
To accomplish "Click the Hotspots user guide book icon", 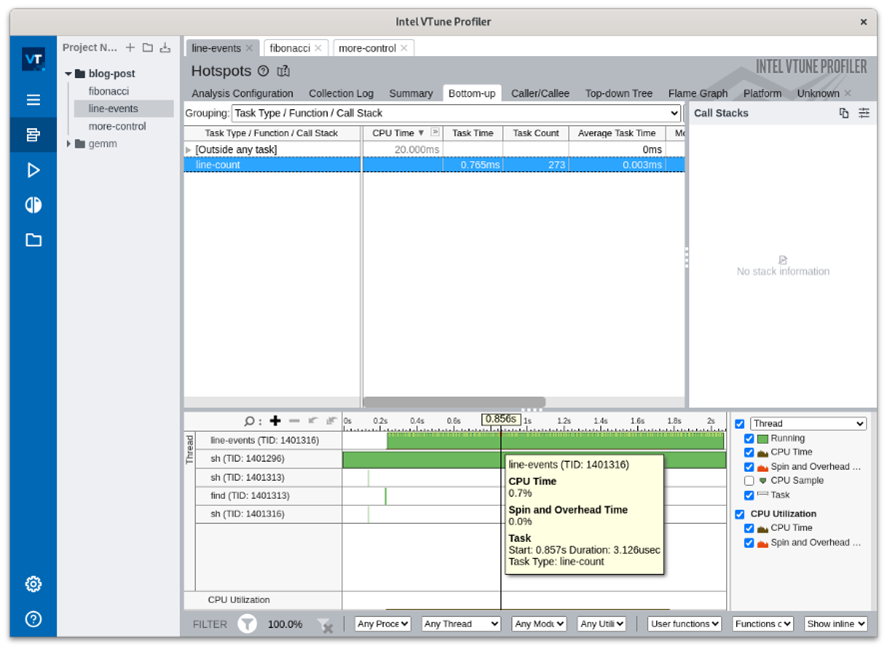I will click(x=283, y=71).
